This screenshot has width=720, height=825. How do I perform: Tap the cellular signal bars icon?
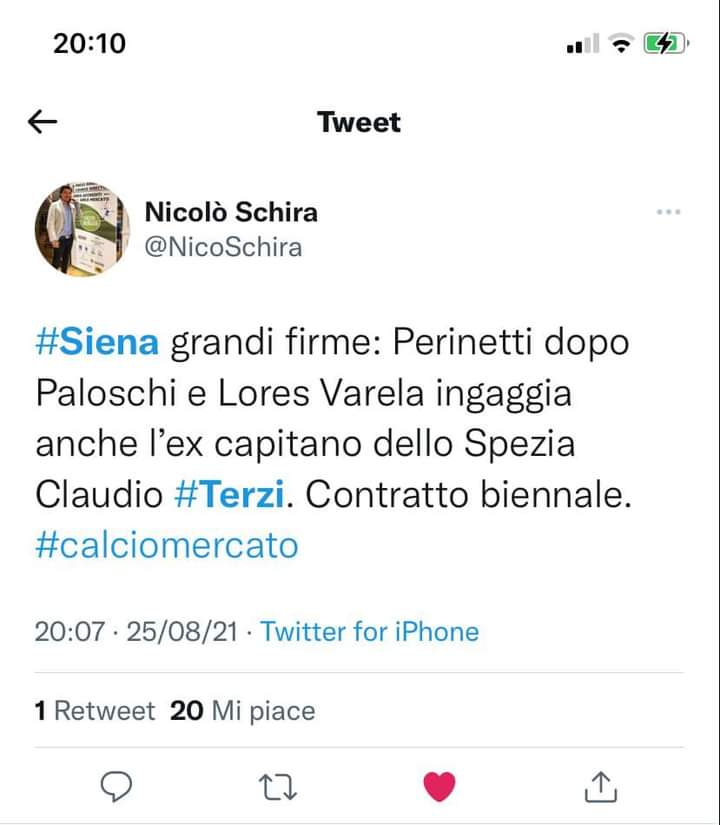(x=582, y=45)
